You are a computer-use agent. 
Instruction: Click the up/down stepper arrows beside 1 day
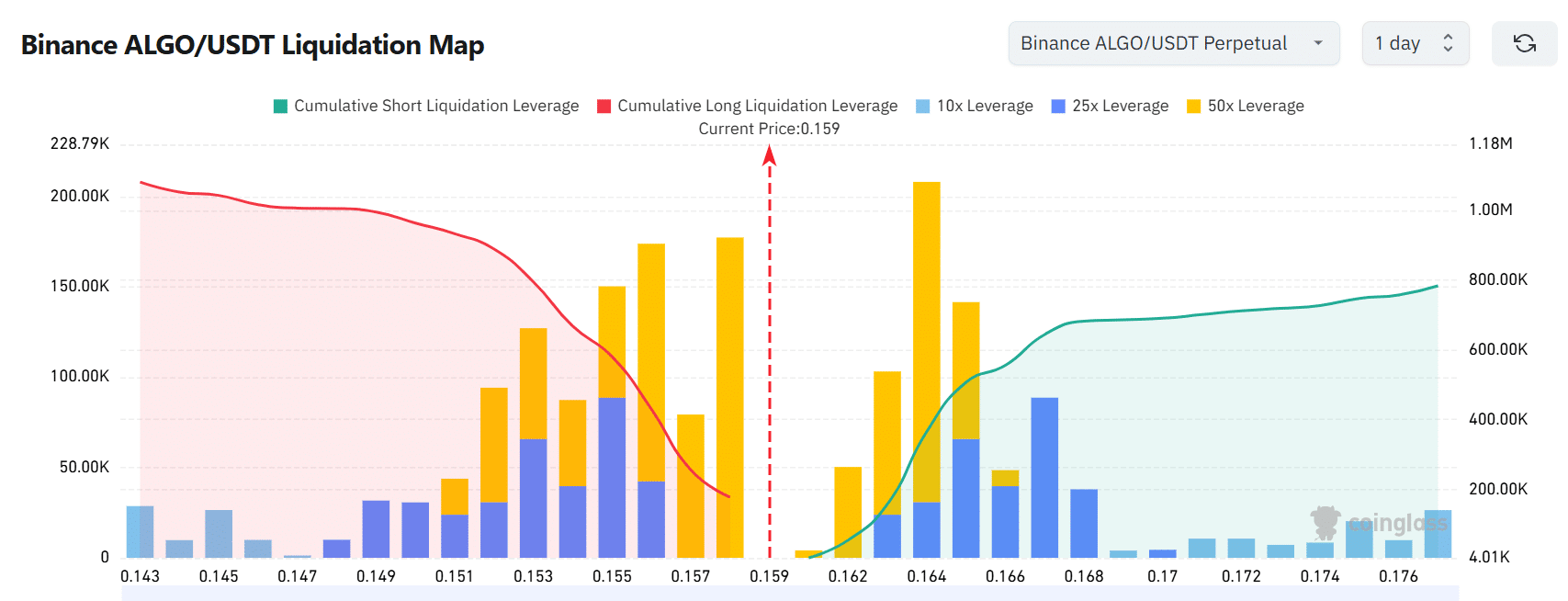point(1449,43)
